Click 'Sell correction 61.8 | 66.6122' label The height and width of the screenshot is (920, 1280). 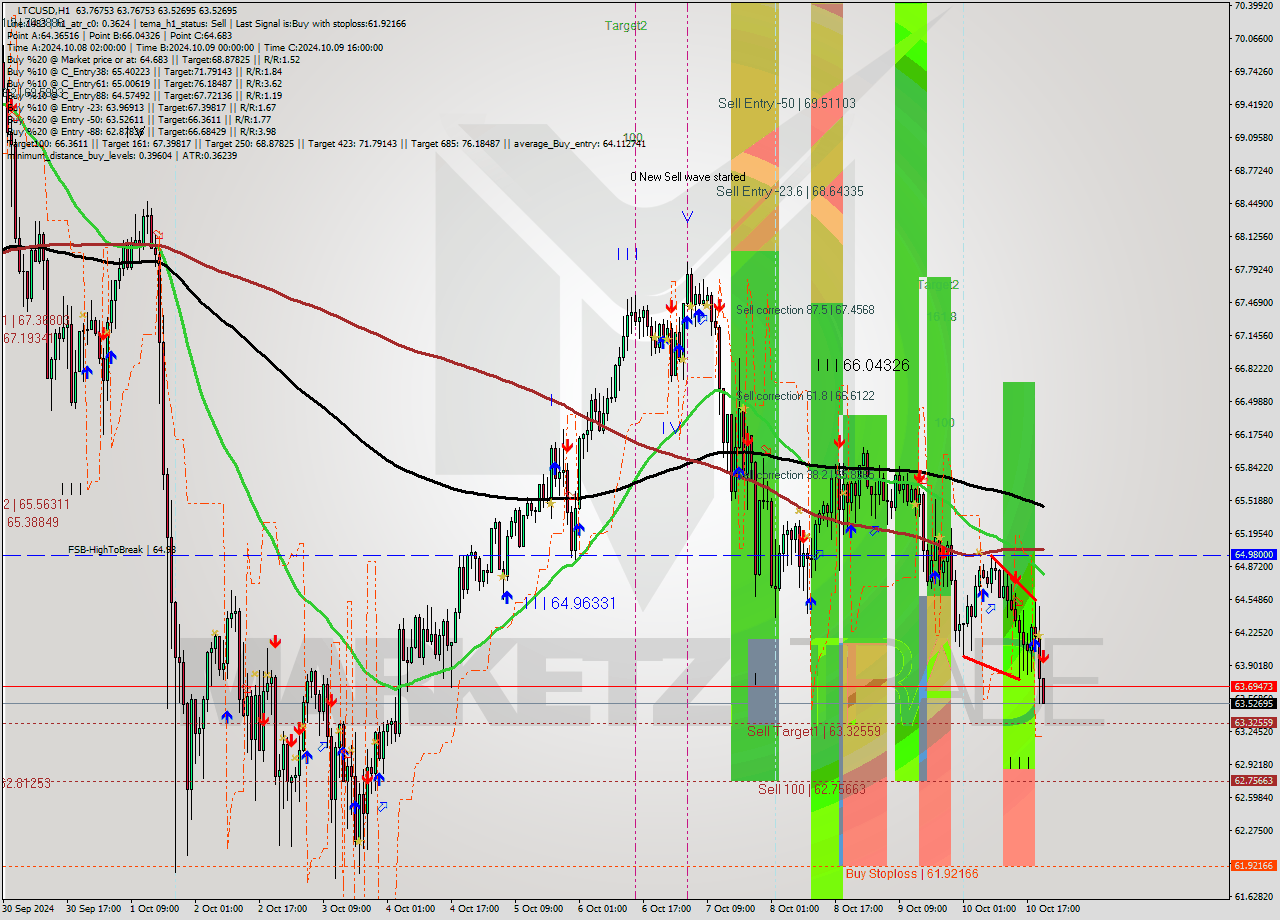(x=805, y=396)
